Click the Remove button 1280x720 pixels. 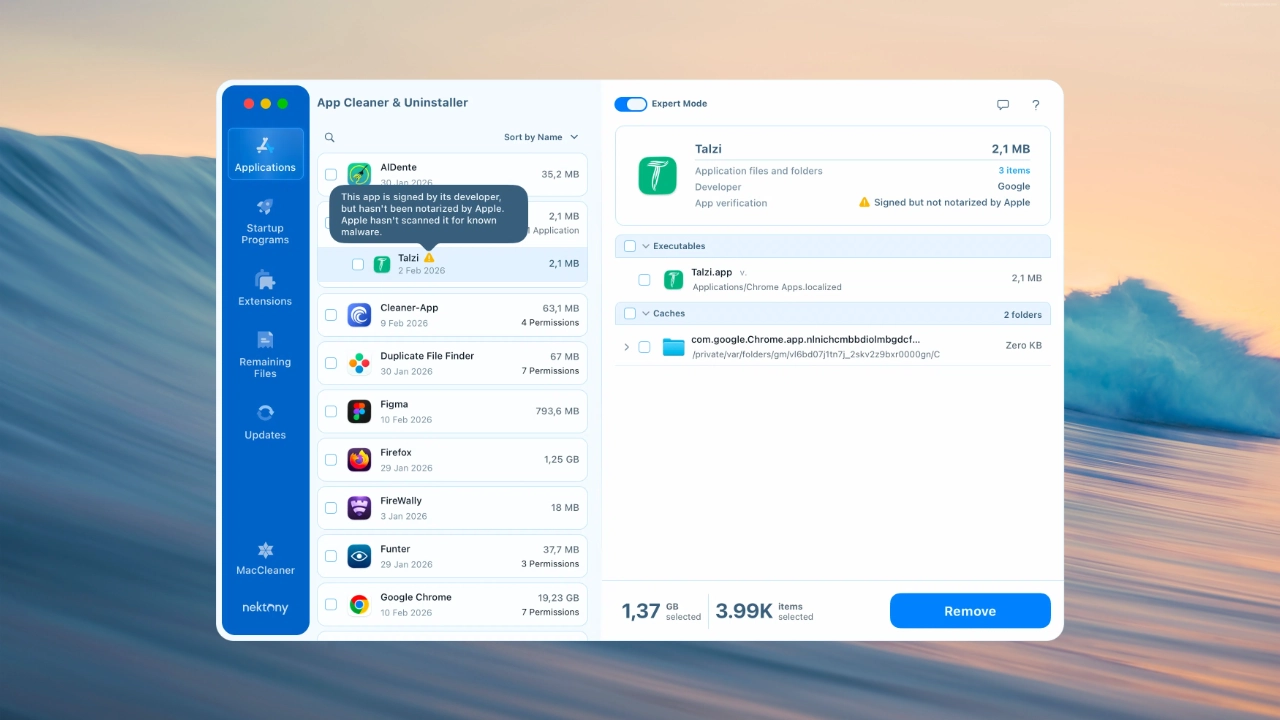[970, 611]
